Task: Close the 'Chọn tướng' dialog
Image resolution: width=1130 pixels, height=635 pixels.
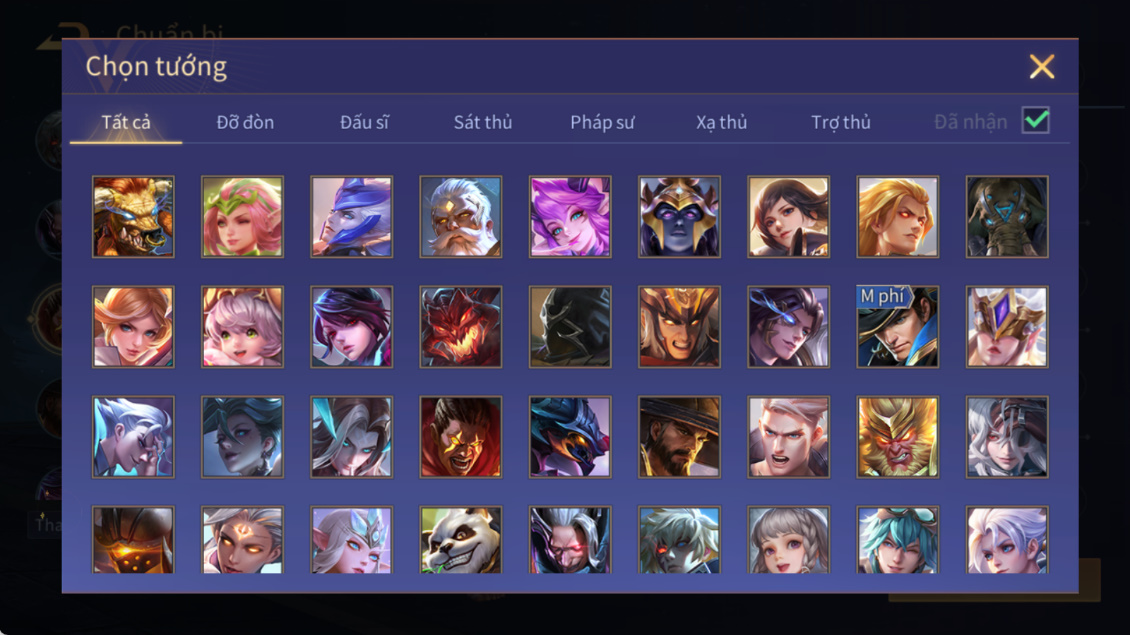Action: point(1042,66)
